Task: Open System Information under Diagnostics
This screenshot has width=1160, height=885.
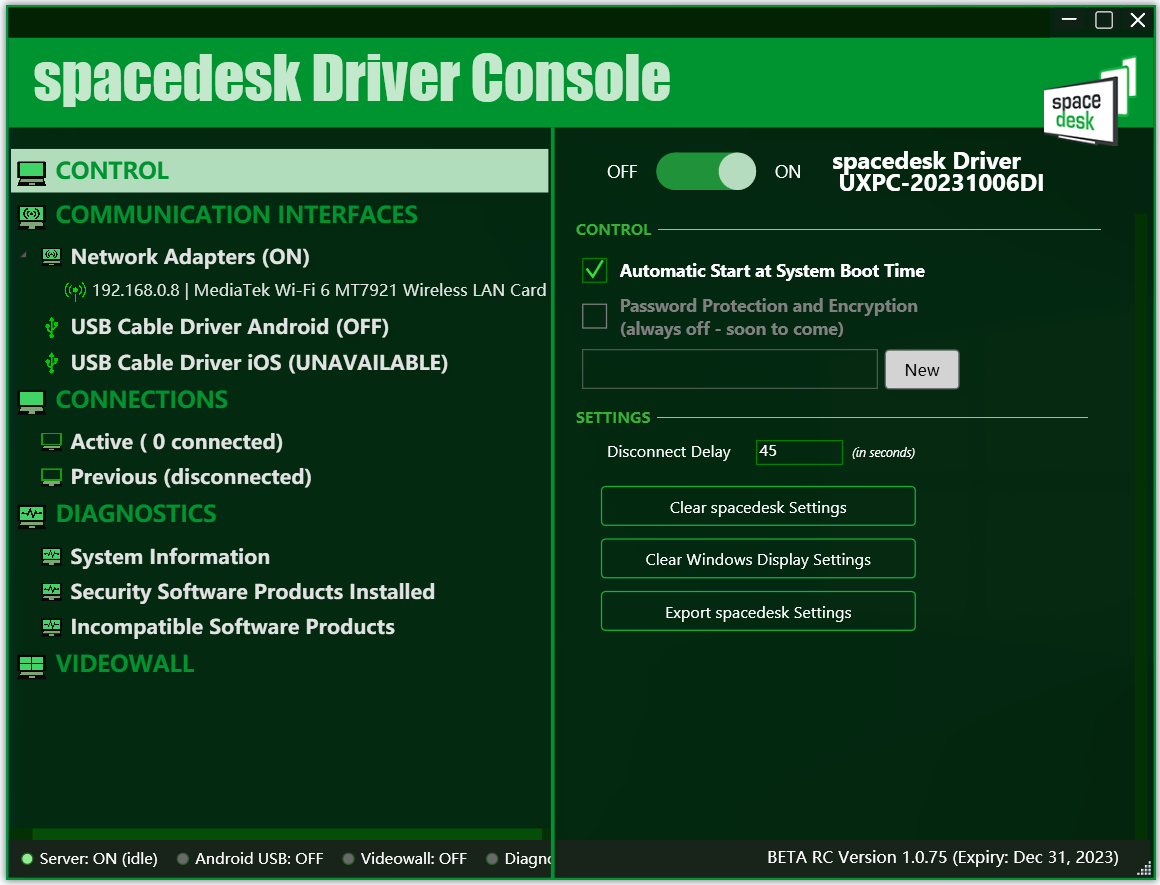Action: [170, 557]
